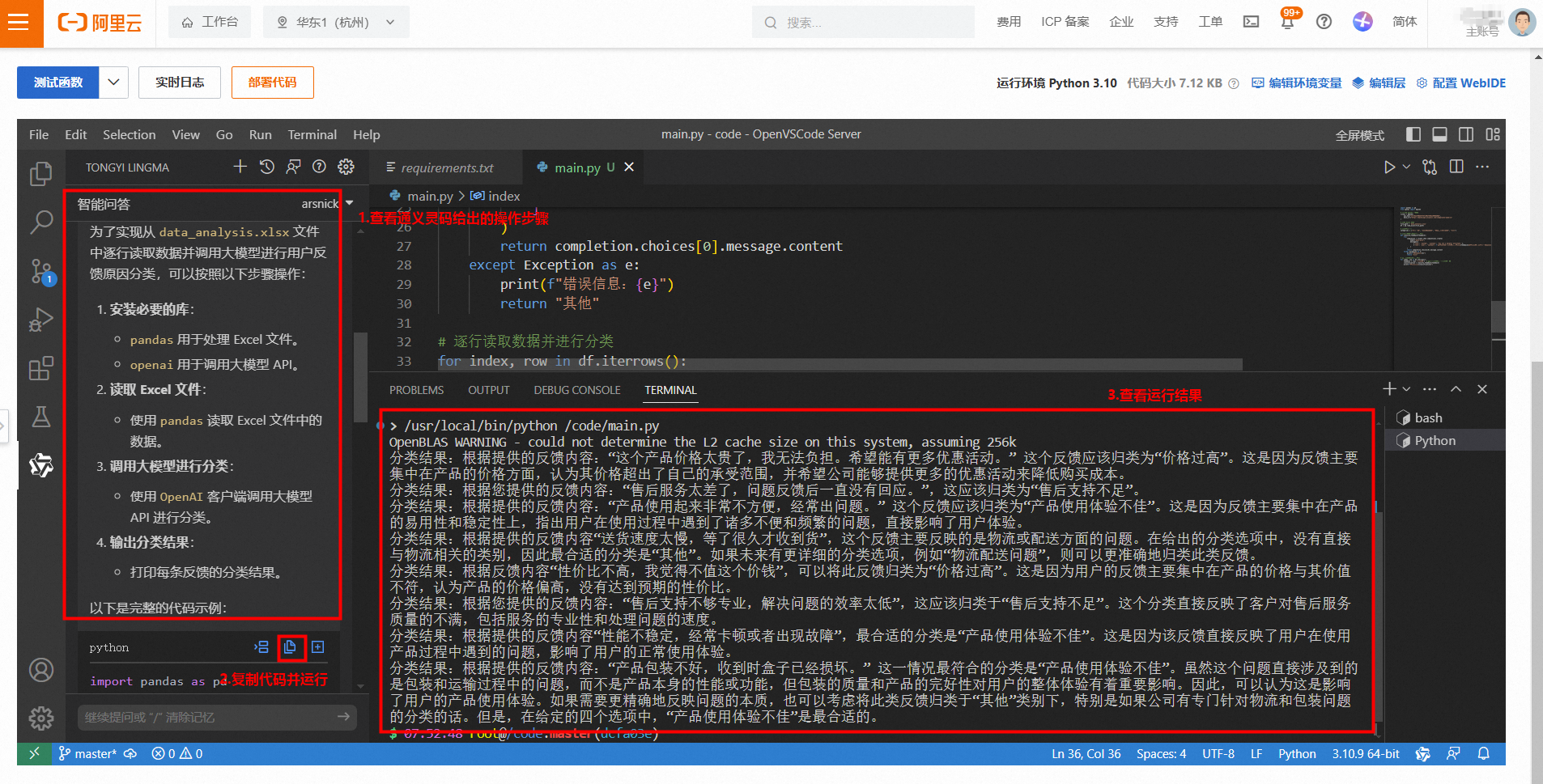This screenshot has height=784, width=1543.
Task: Expand the 测试函数 dropdown arrow
Action: click(113, 83)
